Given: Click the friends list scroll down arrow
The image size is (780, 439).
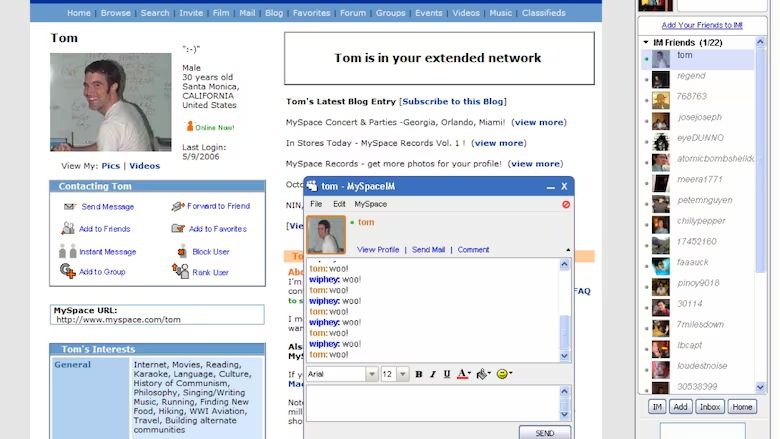Looking at the screenshot, I should pyautogui.click(x=760, y=387).
